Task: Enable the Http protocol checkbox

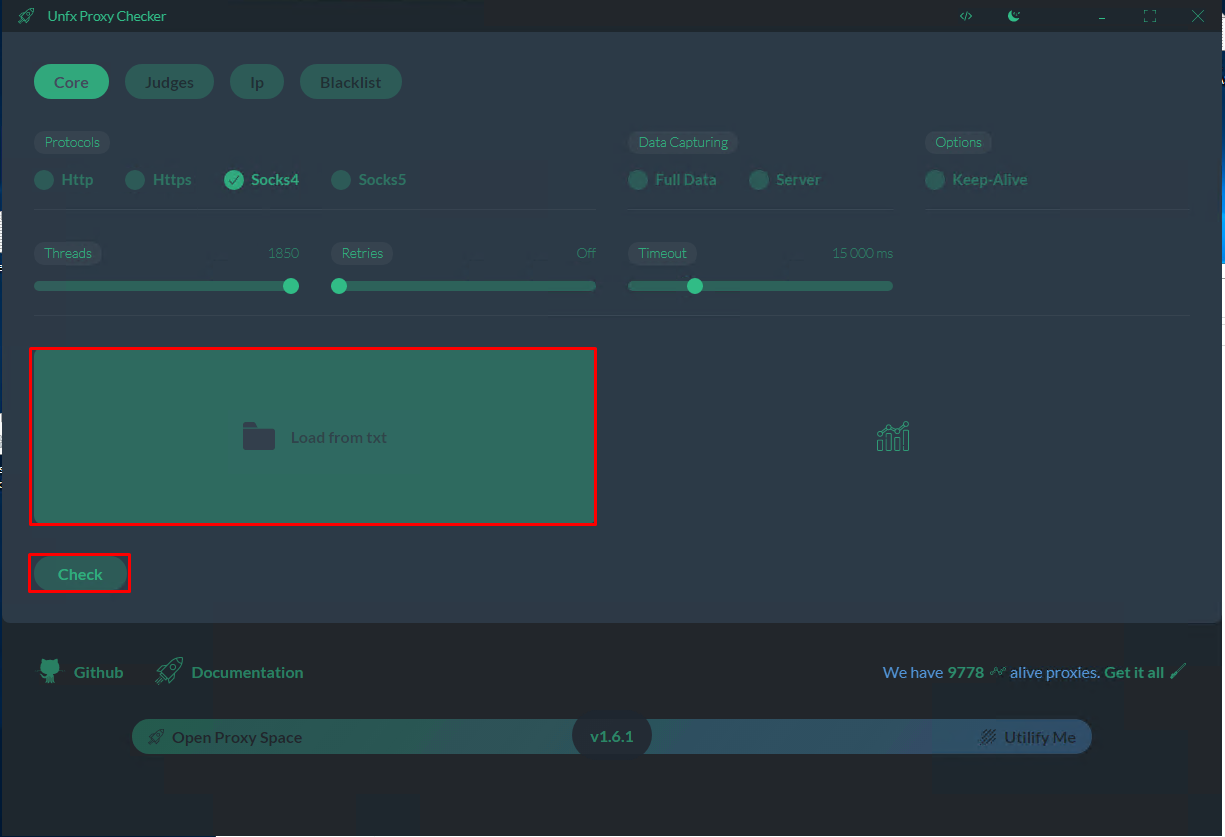Action: [x=44, y=180]
